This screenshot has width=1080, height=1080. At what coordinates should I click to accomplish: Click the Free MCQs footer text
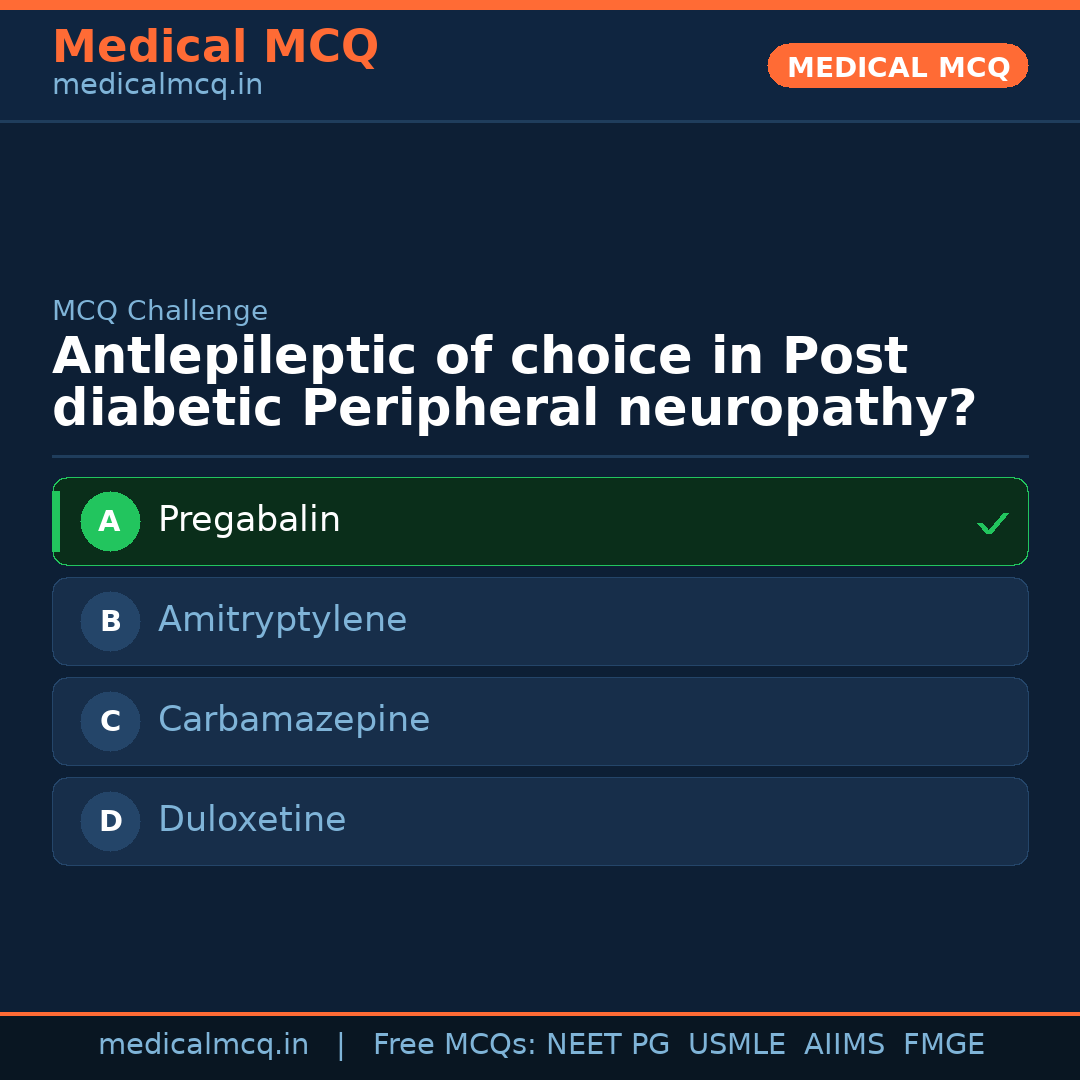(x=455, y=1045)
